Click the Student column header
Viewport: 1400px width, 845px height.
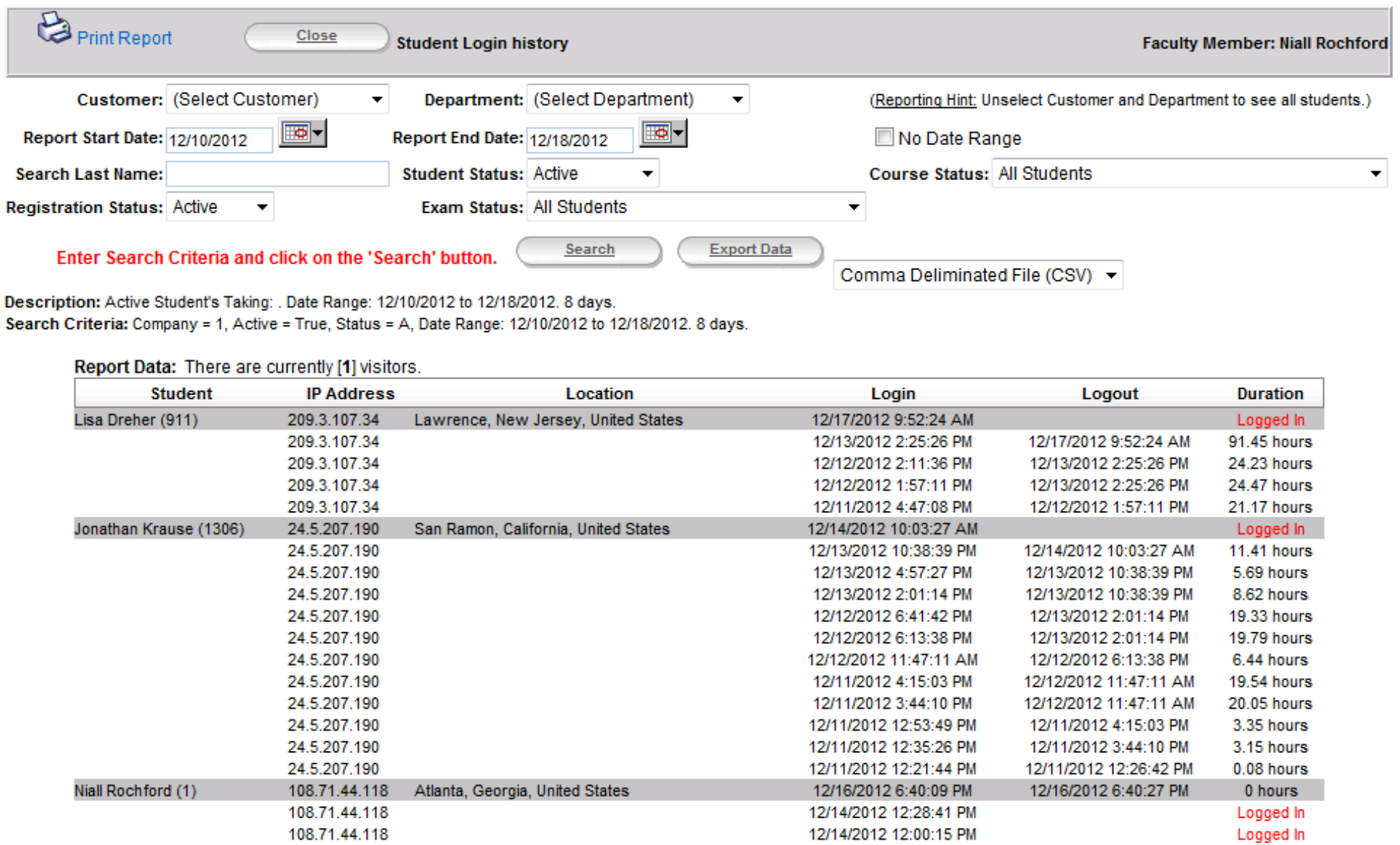point(181,394)
